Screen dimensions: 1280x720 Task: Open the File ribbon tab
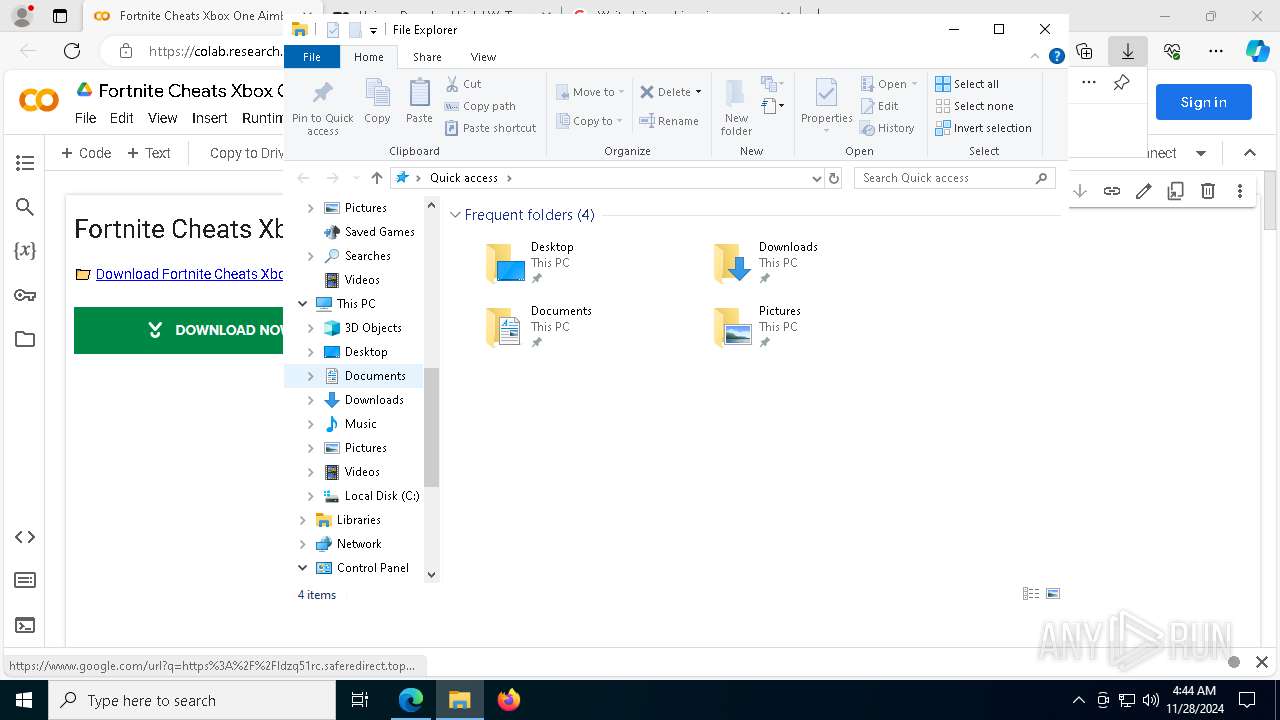click(x=312, y=57)
